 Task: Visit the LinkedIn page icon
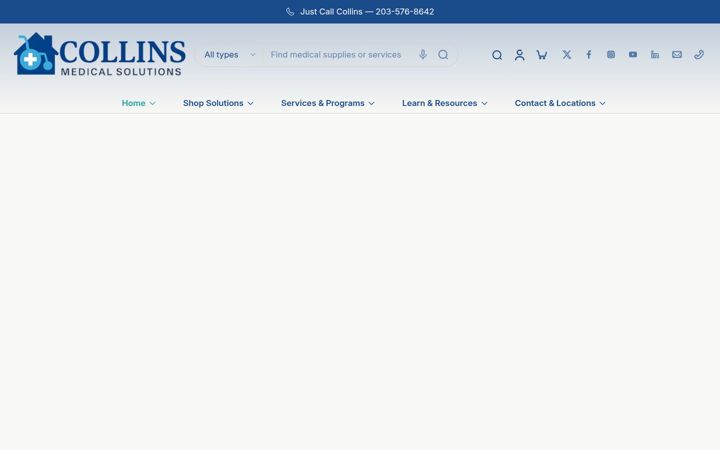pos(655,55)
